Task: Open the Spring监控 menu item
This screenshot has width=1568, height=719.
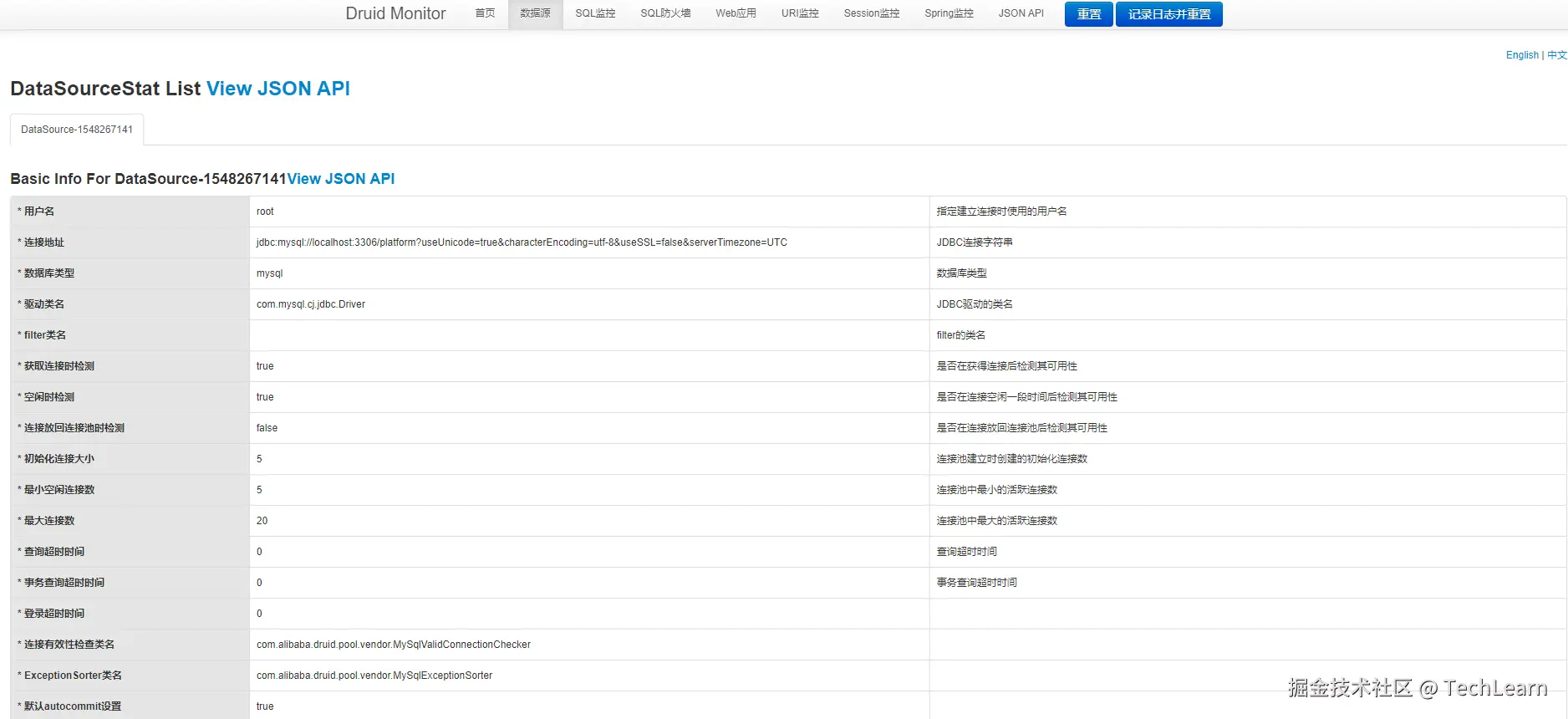Action: point(949,13)
